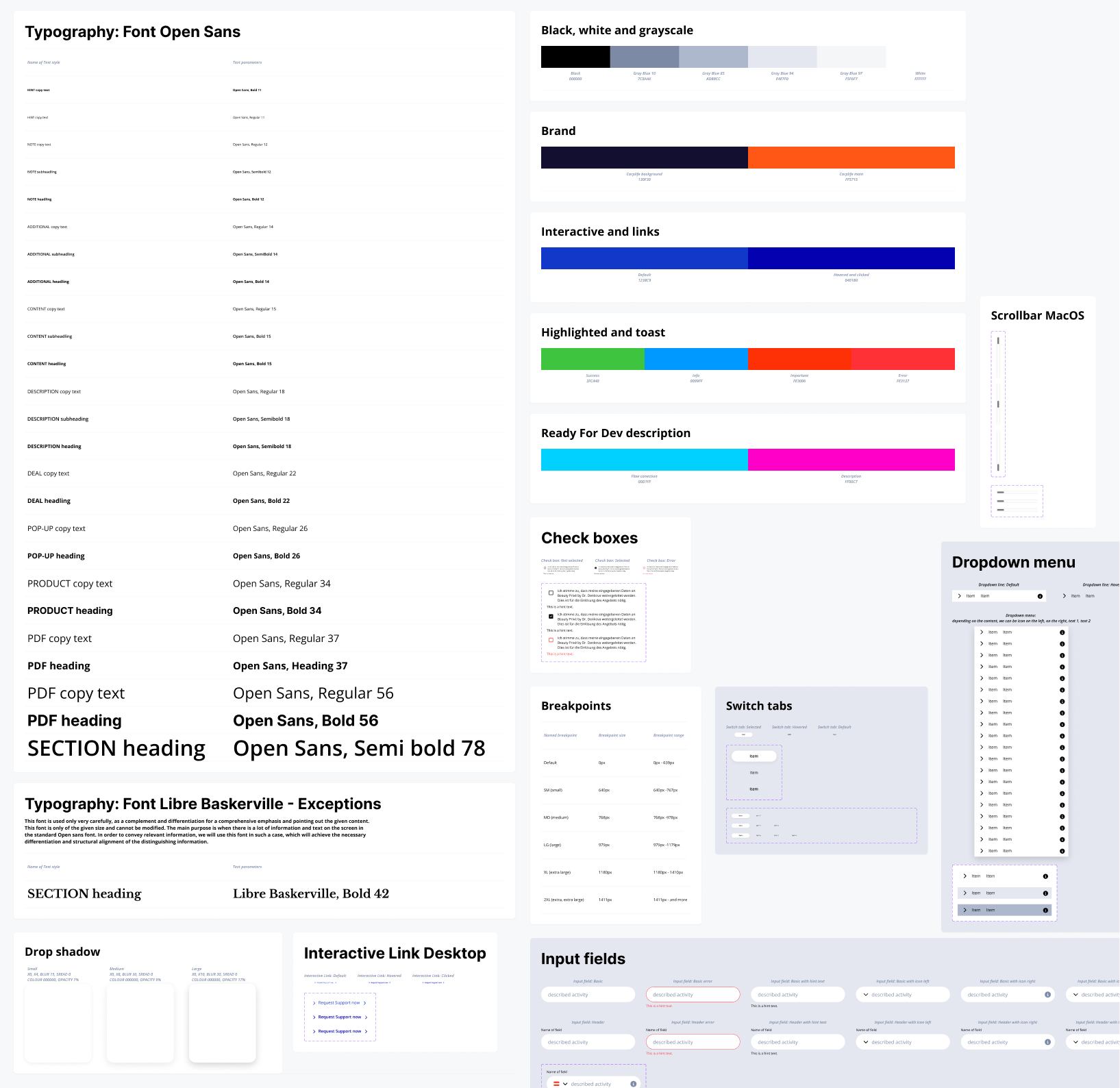Click info icon in Header with icon right field
Image resolution: width=1120 pixels, height=1088 pixels.
pos(1047,1042)
